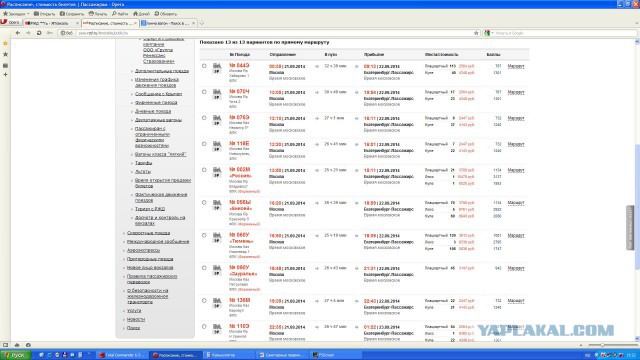Open the gray star sidebar panel

coord(5,54)
